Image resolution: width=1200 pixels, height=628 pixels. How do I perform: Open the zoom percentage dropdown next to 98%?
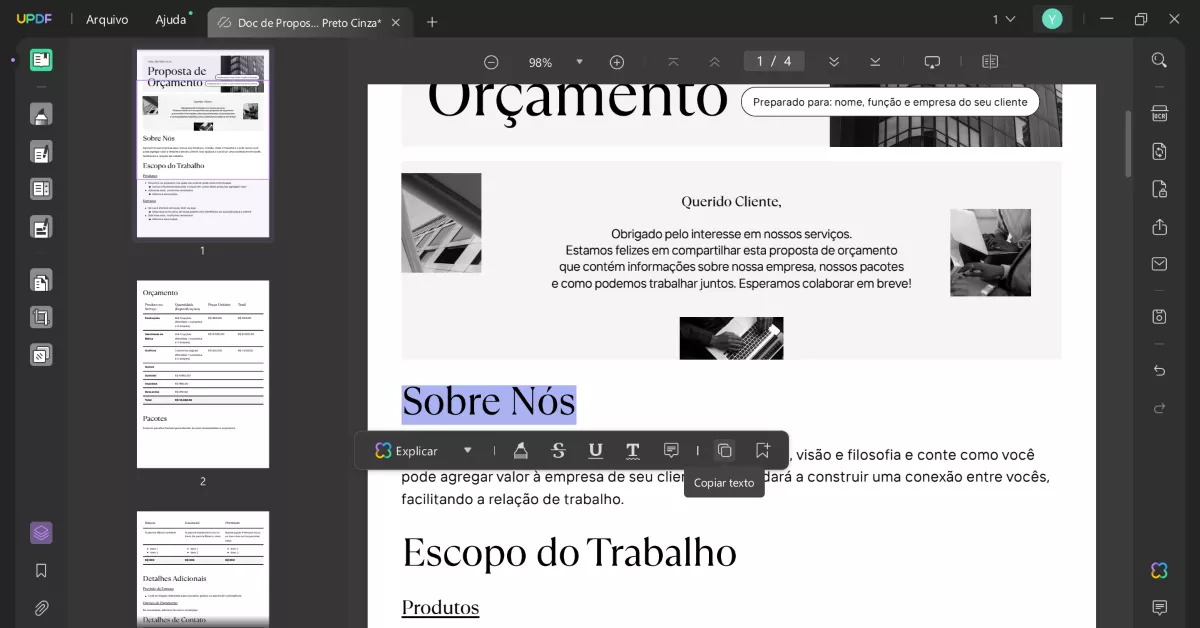(580, 61)
